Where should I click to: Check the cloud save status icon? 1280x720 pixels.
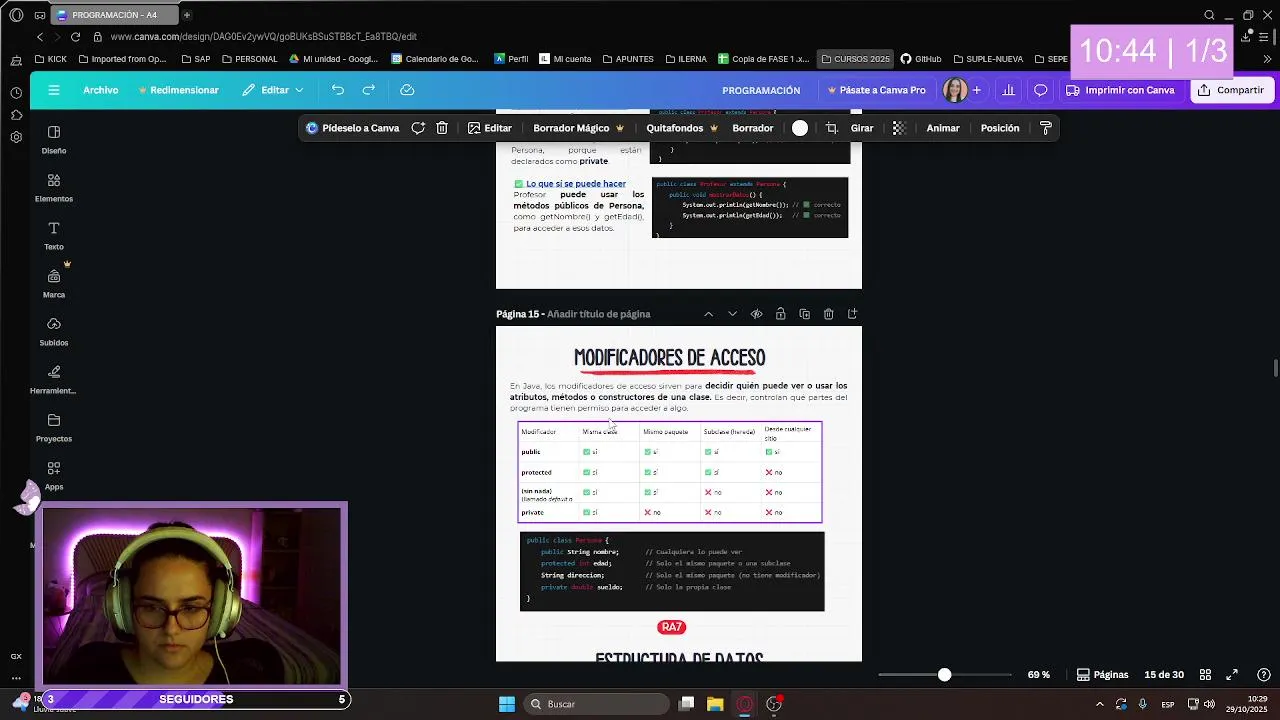tap(407, 90)
